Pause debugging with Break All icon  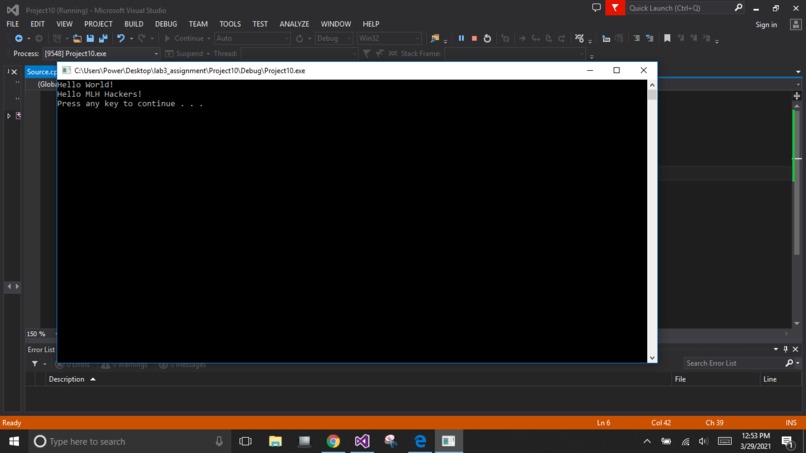click(x=461, y=39)
